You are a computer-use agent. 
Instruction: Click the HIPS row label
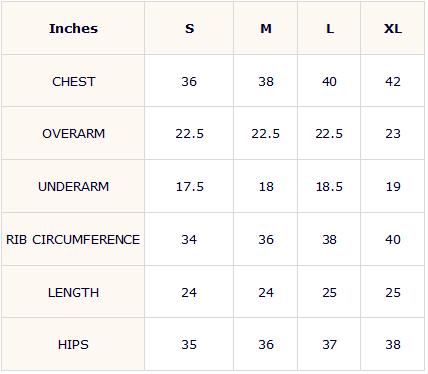73,344
